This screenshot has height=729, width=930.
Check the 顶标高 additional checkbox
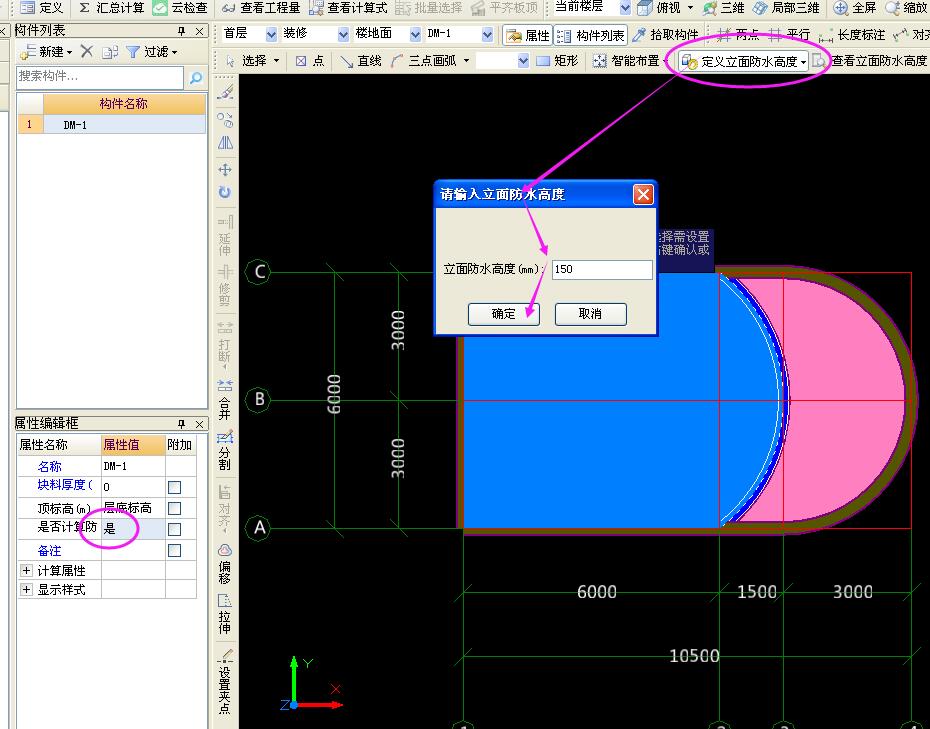pyautogui.click(x=175, y=508)
